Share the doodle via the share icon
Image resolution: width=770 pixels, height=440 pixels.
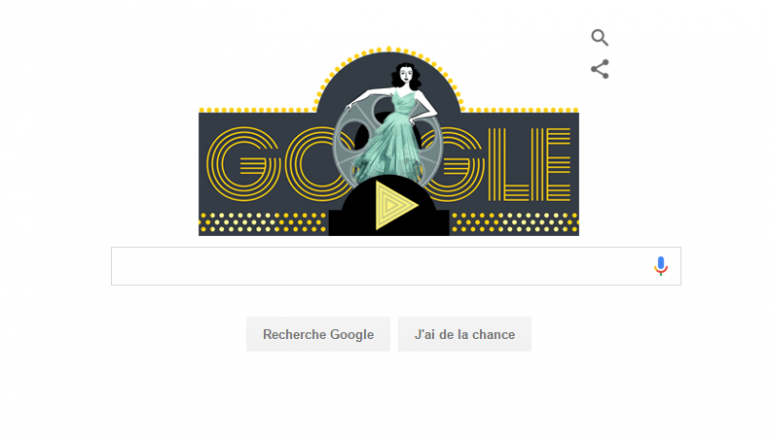click(600, 69)
